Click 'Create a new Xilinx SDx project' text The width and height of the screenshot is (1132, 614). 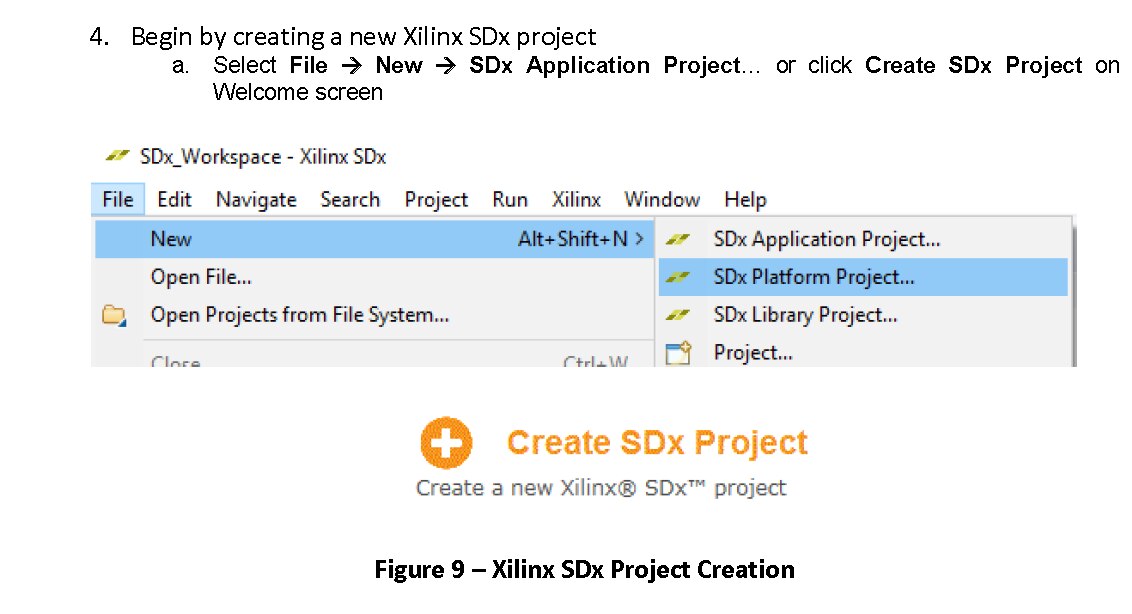pyautogui.click(x=601, y=488)
